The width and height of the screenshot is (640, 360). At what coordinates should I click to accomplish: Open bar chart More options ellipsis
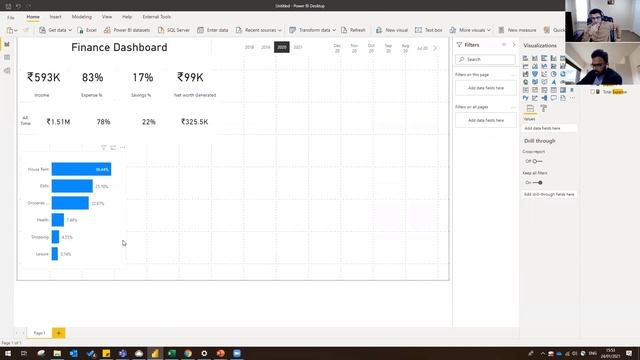click(x=122, y=147)
